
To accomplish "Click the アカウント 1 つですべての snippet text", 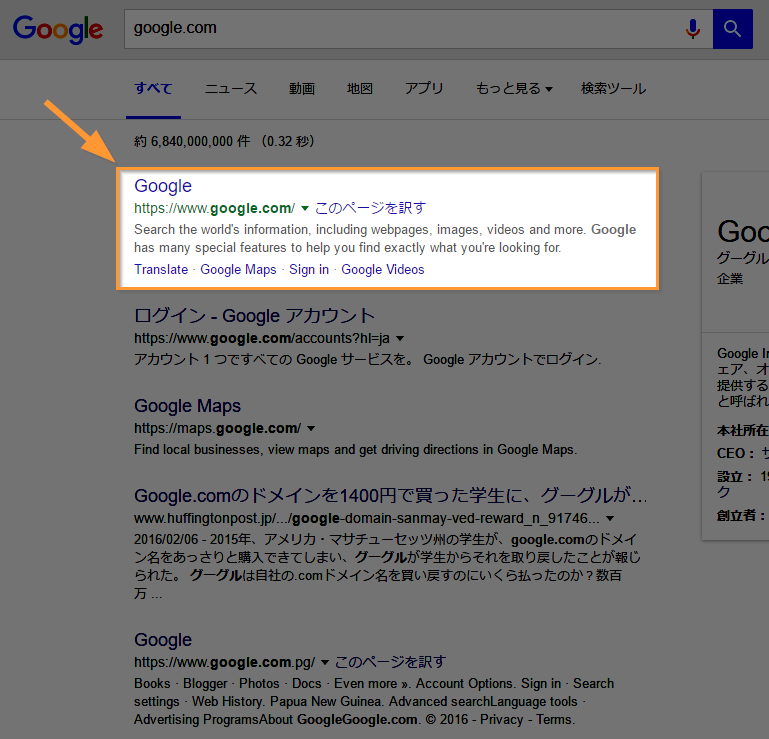I will 367,359.
